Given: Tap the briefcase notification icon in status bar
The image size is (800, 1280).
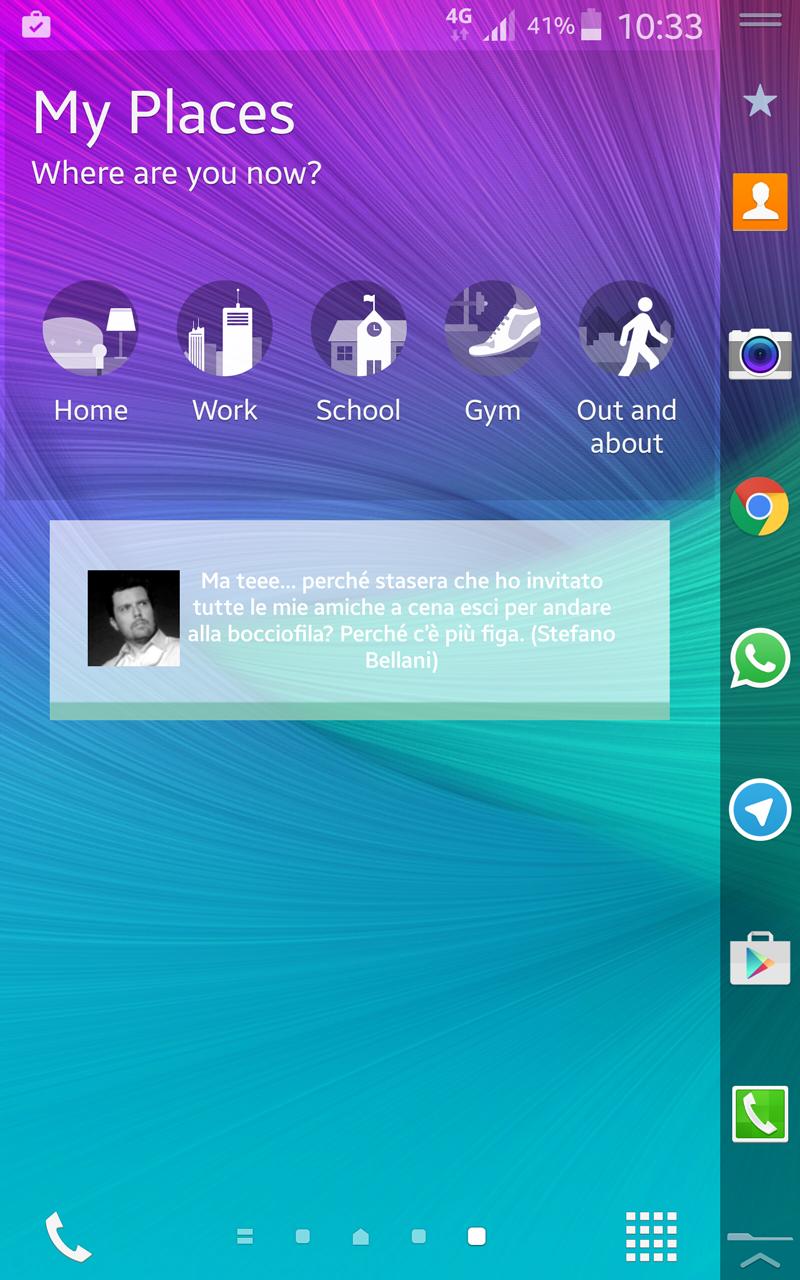Looking at the screenshot, I should pos(36,24).
